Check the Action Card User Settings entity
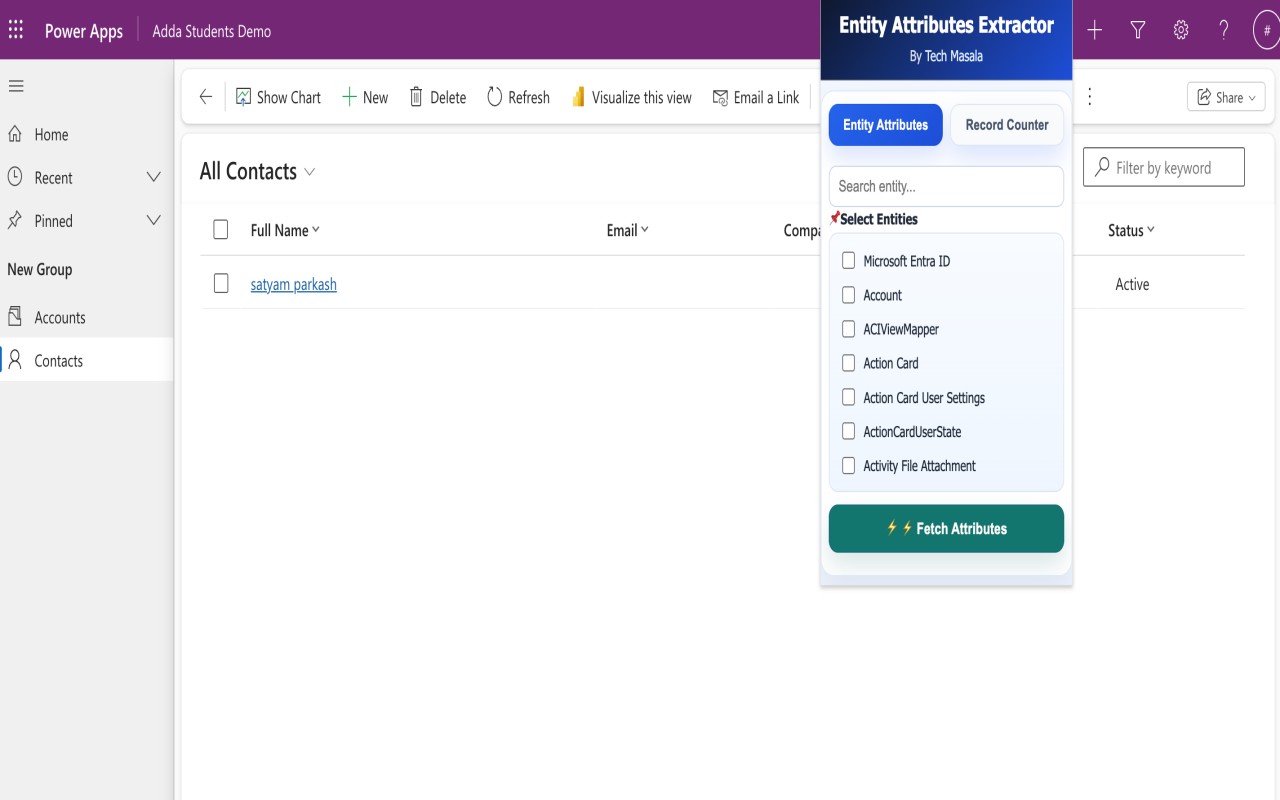1280x800 pixels. [x=849, y=397]
